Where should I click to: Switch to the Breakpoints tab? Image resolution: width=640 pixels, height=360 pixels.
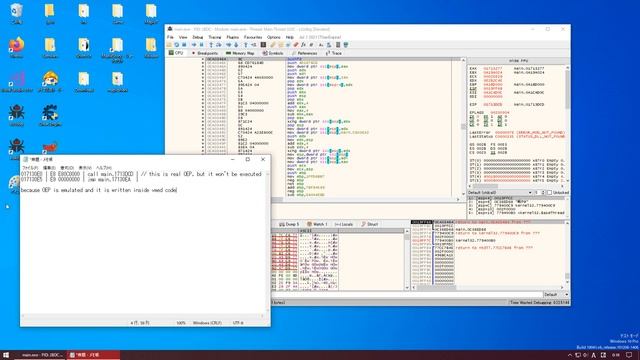coord(204,53)
